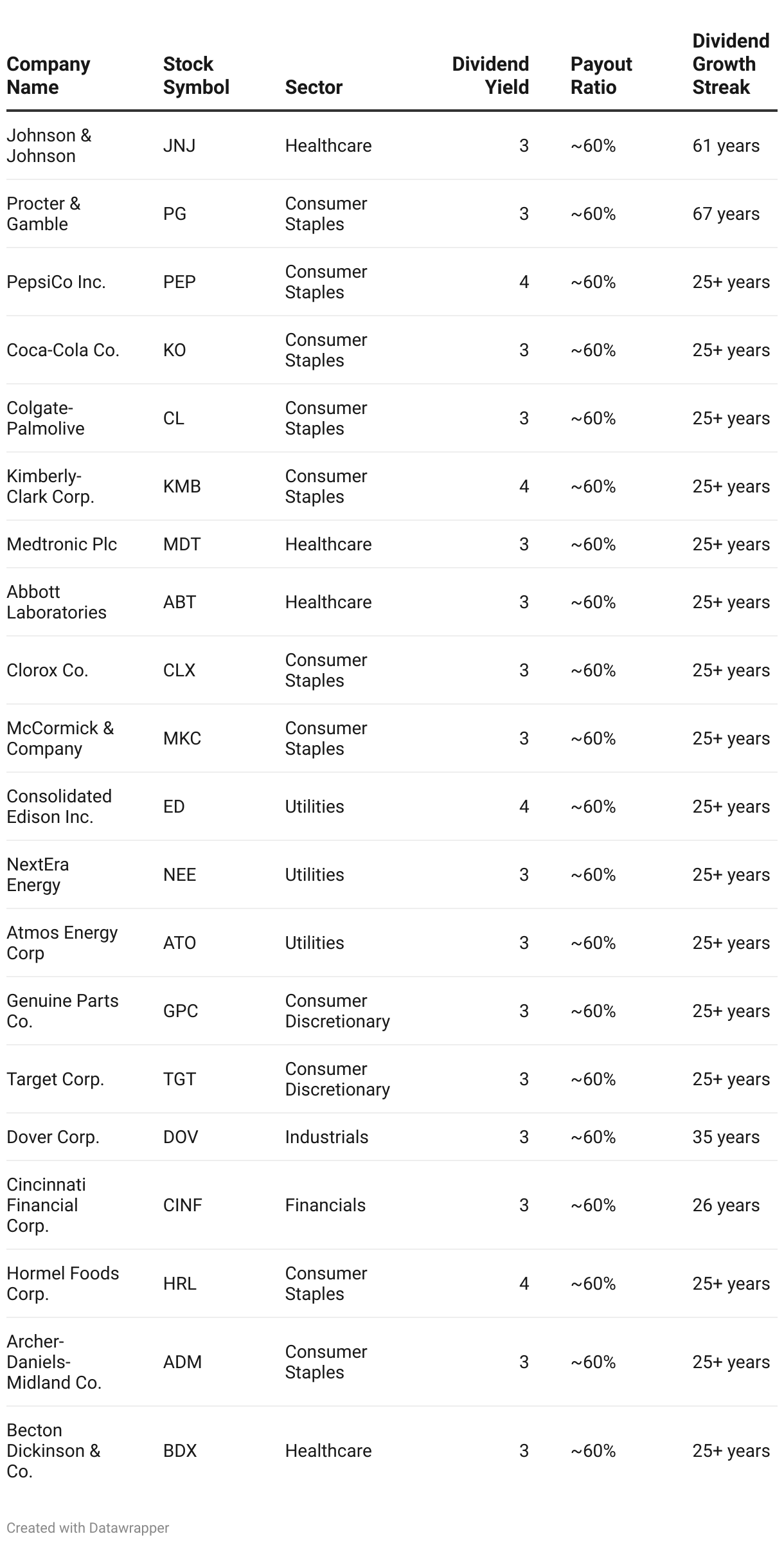
Task: Click the Payout Ratio column header
Action: click(601, 75)
